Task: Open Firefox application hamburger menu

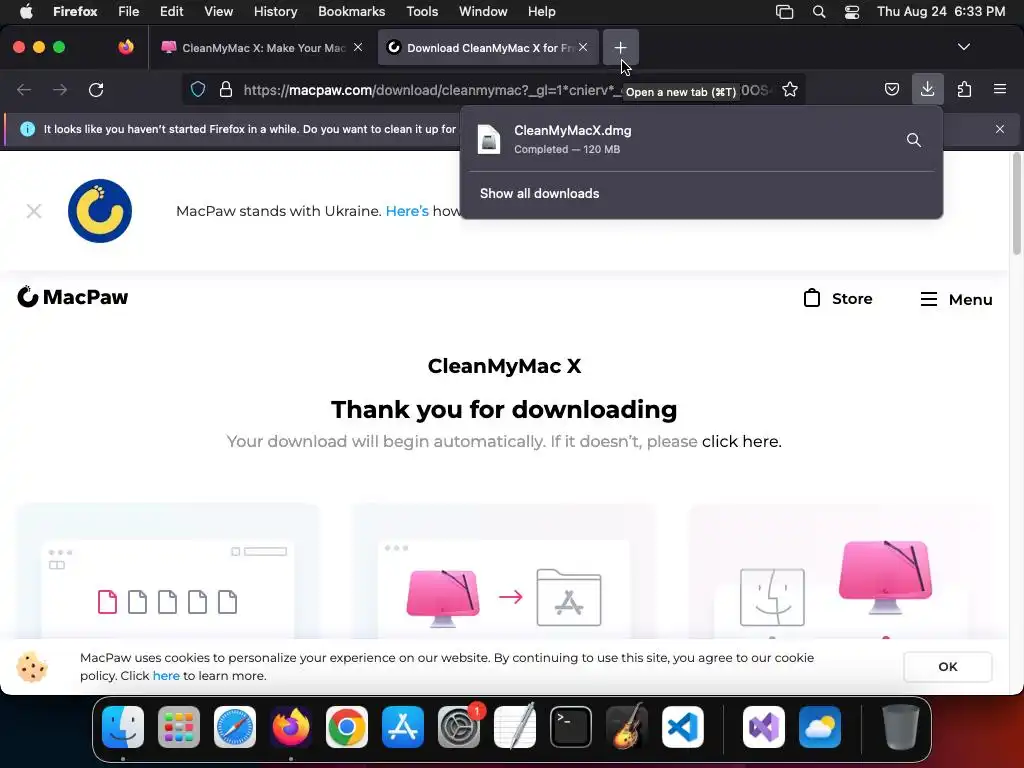Action: point(1000,89)
